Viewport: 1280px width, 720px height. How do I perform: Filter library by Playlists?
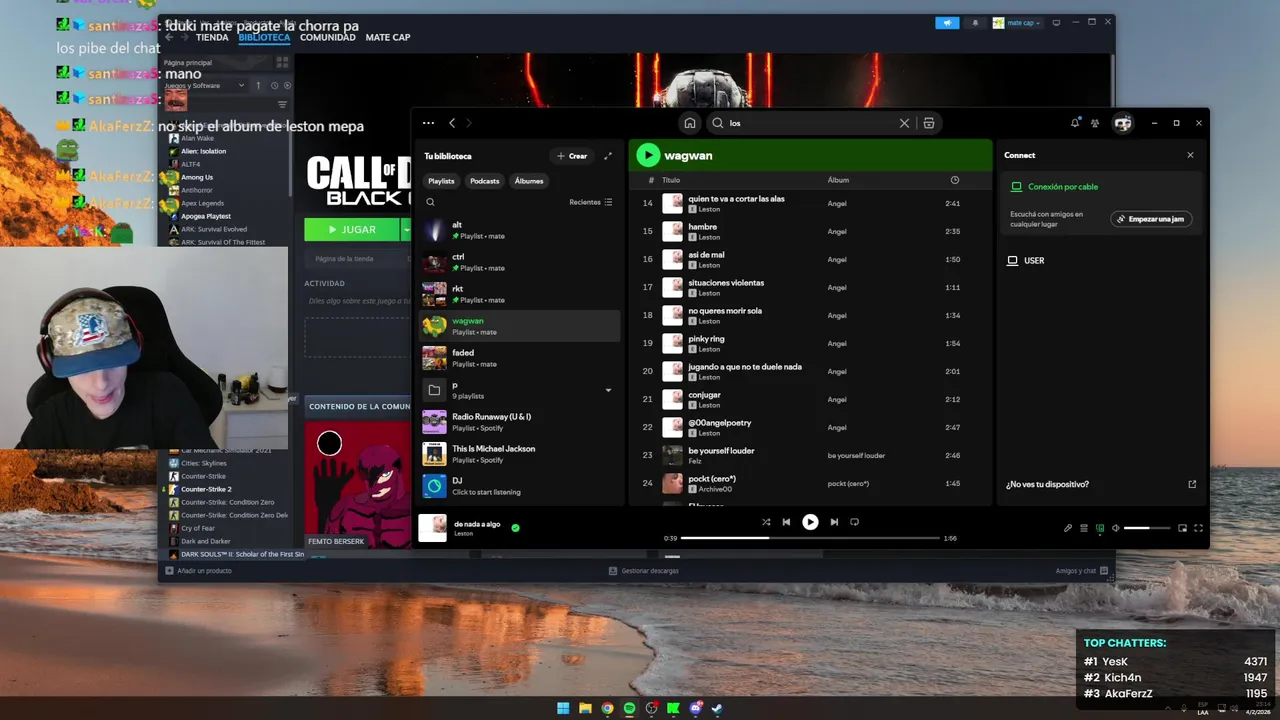point(441,181)
